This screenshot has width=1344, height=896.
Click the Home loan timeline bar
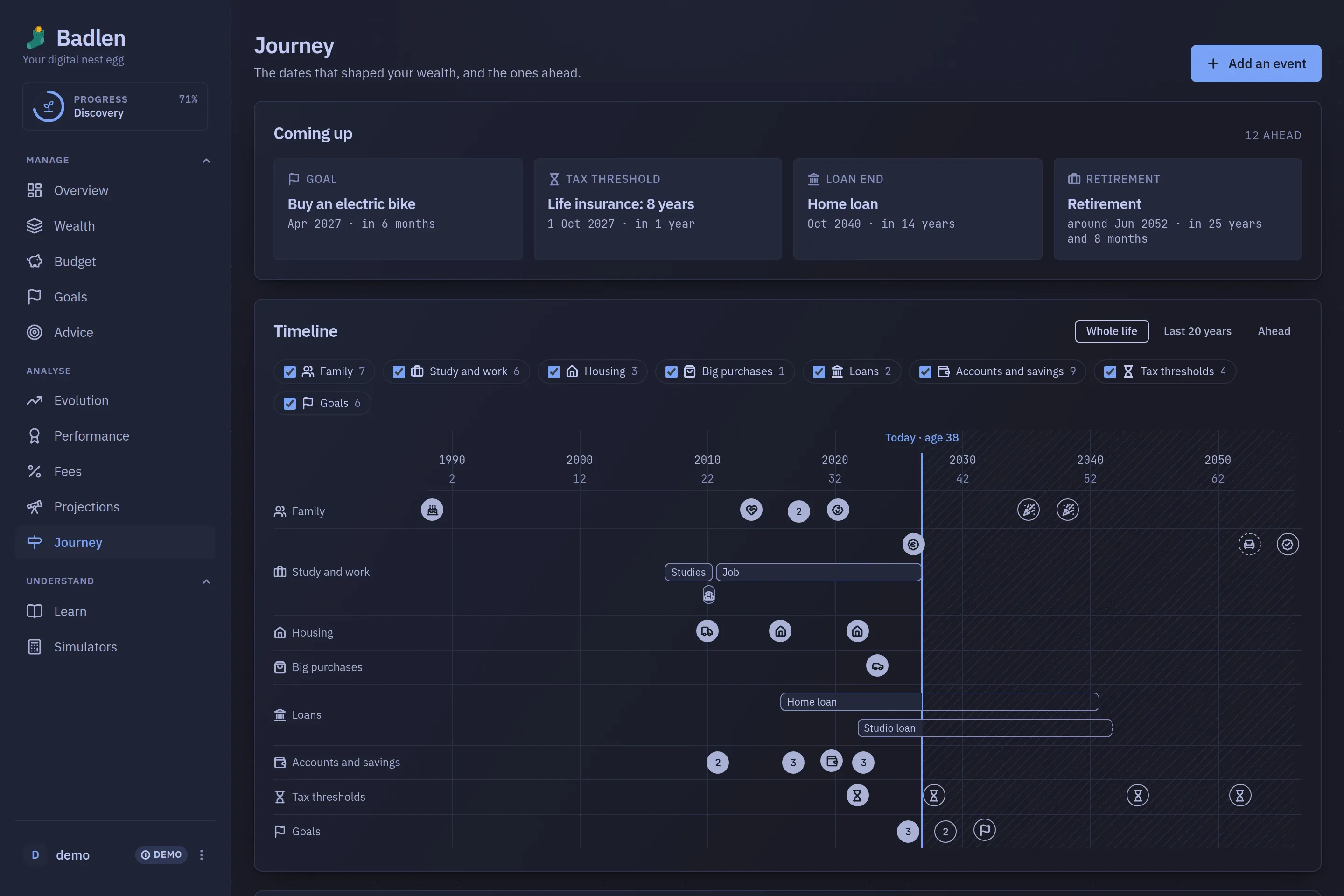coord(939,702)
